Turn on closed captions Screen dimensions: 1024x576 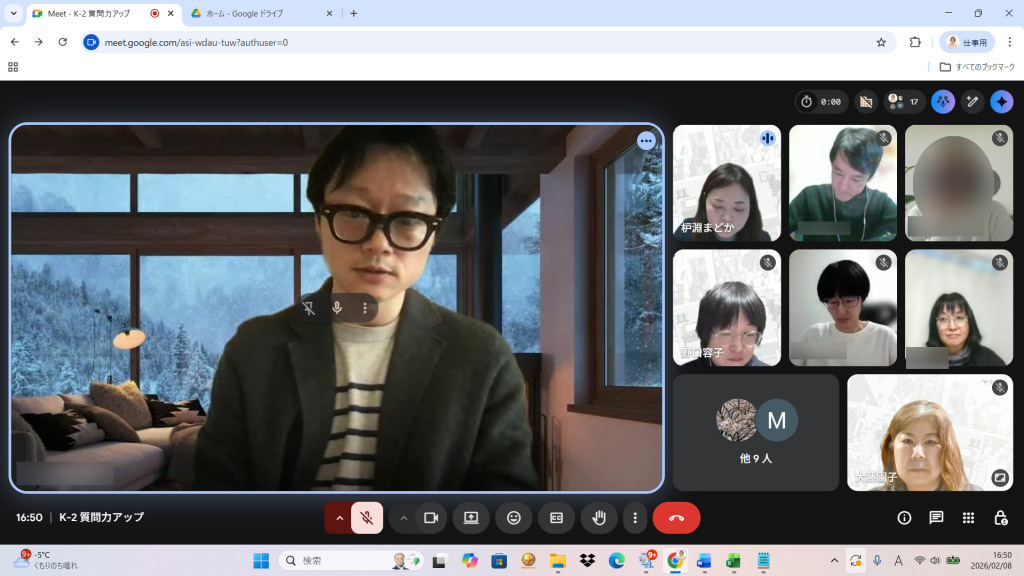[556, 518]
